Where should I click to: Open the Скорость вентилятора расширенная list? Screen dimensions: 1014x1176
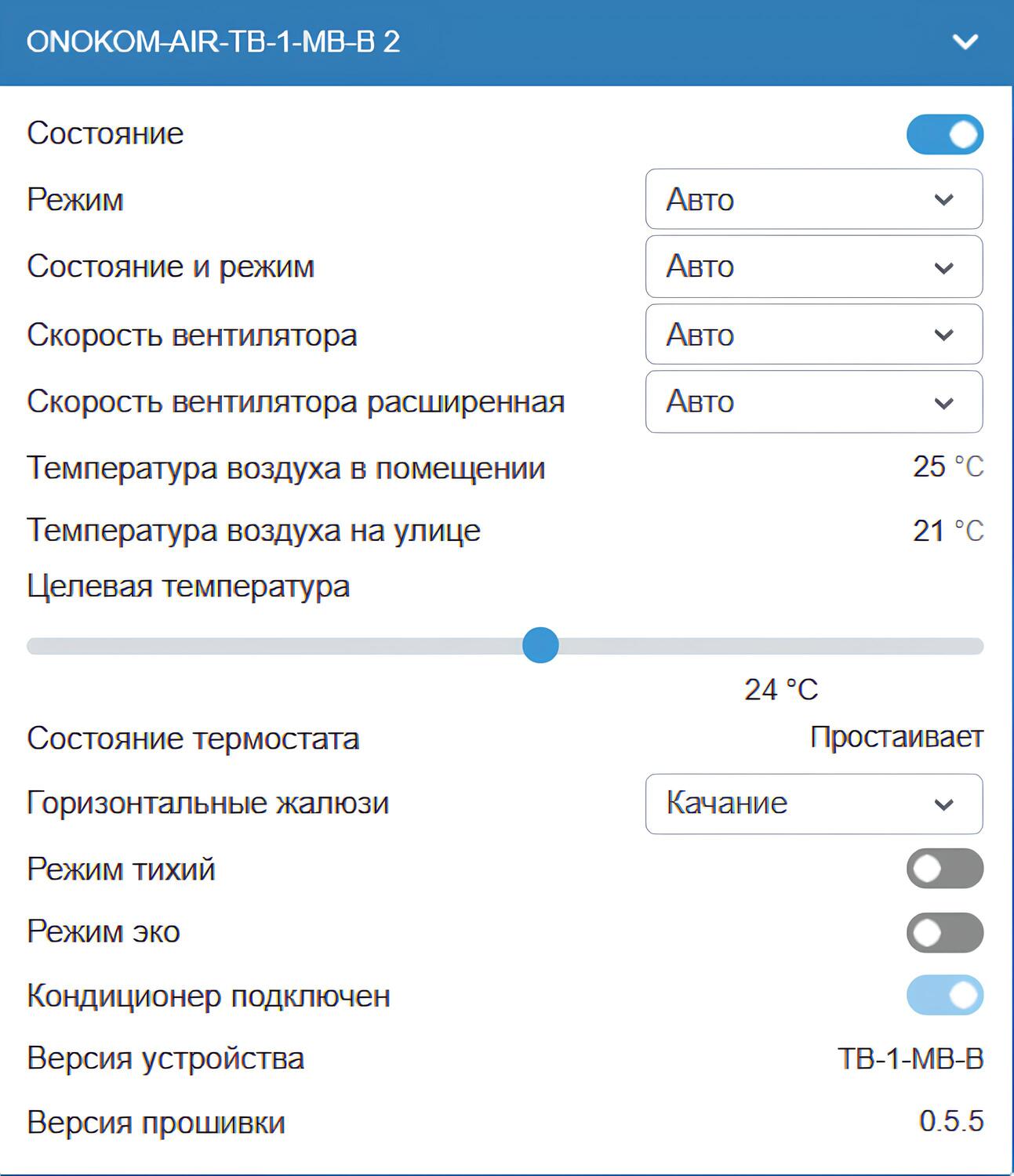pos(812,401)
